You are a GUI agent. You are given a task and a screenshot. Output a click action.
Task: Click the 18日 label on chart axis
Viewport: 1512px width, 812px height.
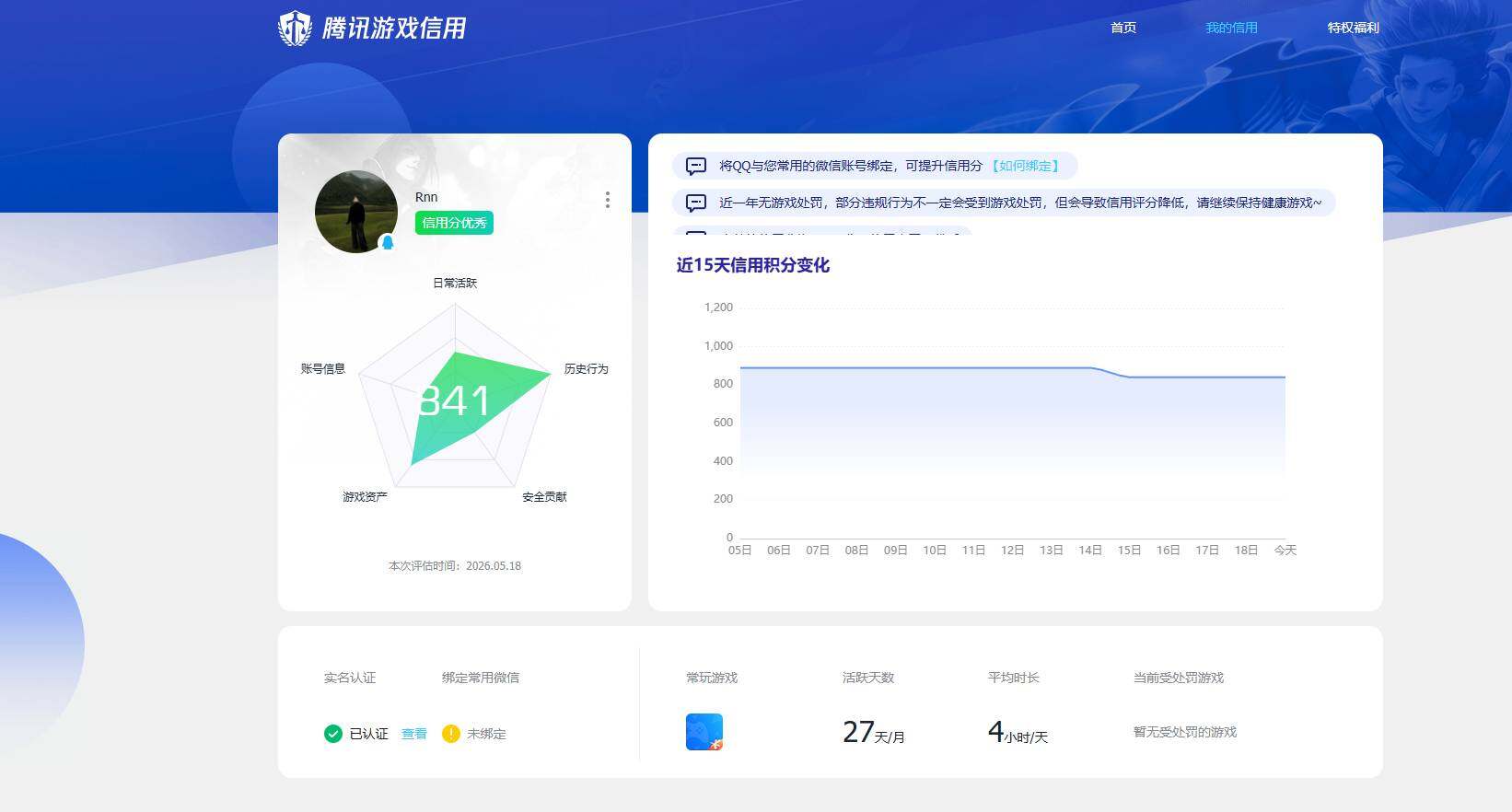(x=1246, y=551)
